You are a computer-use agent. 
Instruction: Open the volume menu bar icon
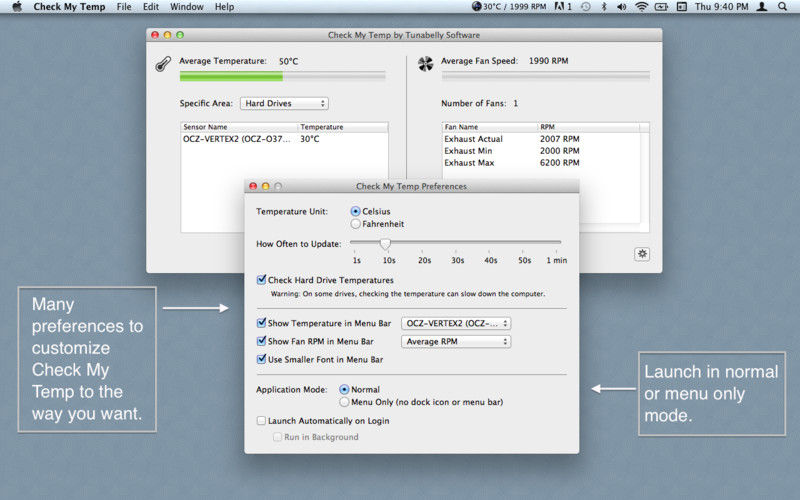tap(621, 7)
